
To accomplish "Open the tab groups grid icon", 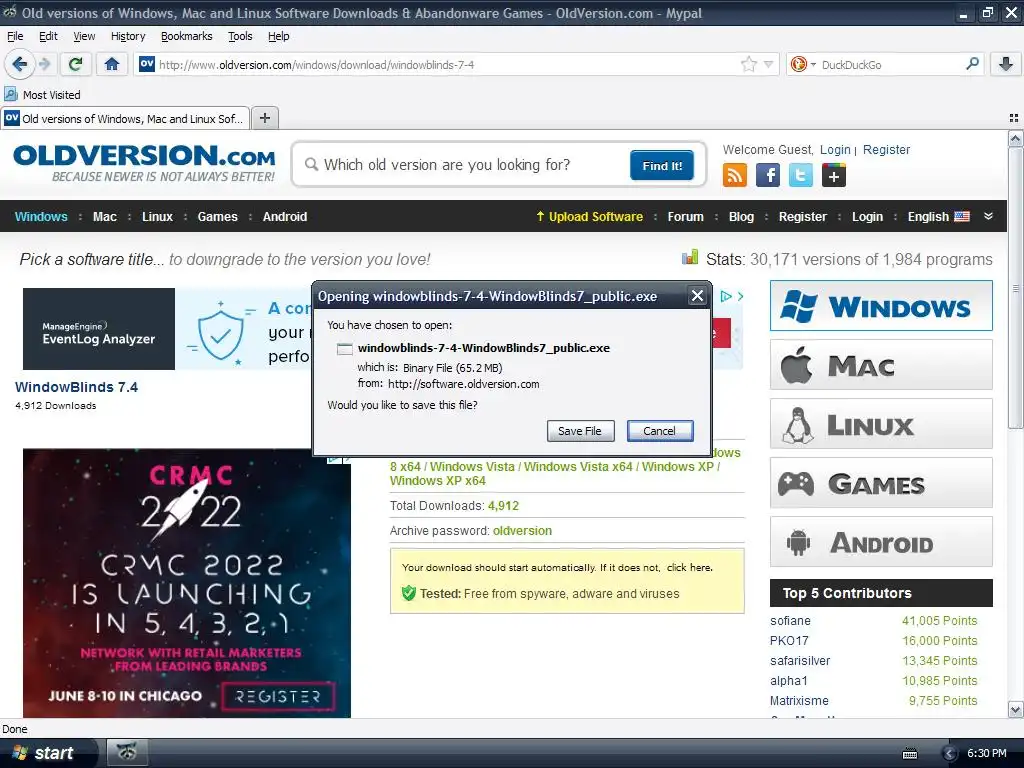I will coord(1014,118).
